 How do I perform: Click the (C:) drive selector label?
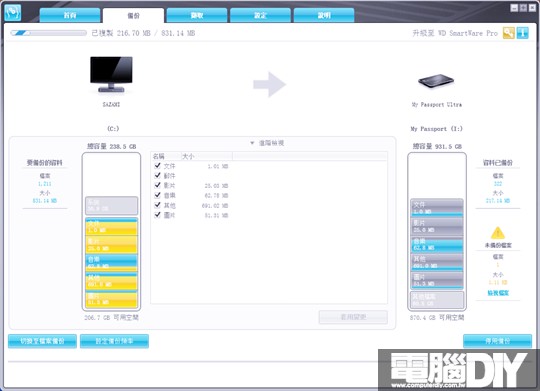113,128
